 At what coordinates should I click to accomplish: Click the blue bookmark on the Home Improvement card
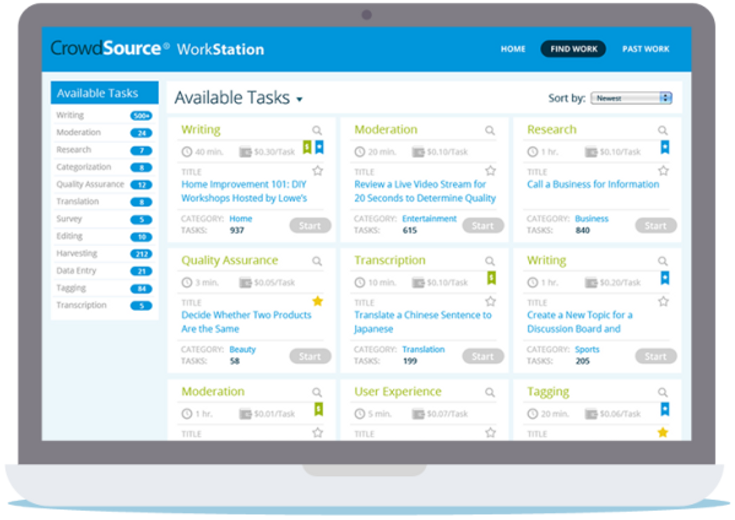pyautogui.click(x=319, y=147)
